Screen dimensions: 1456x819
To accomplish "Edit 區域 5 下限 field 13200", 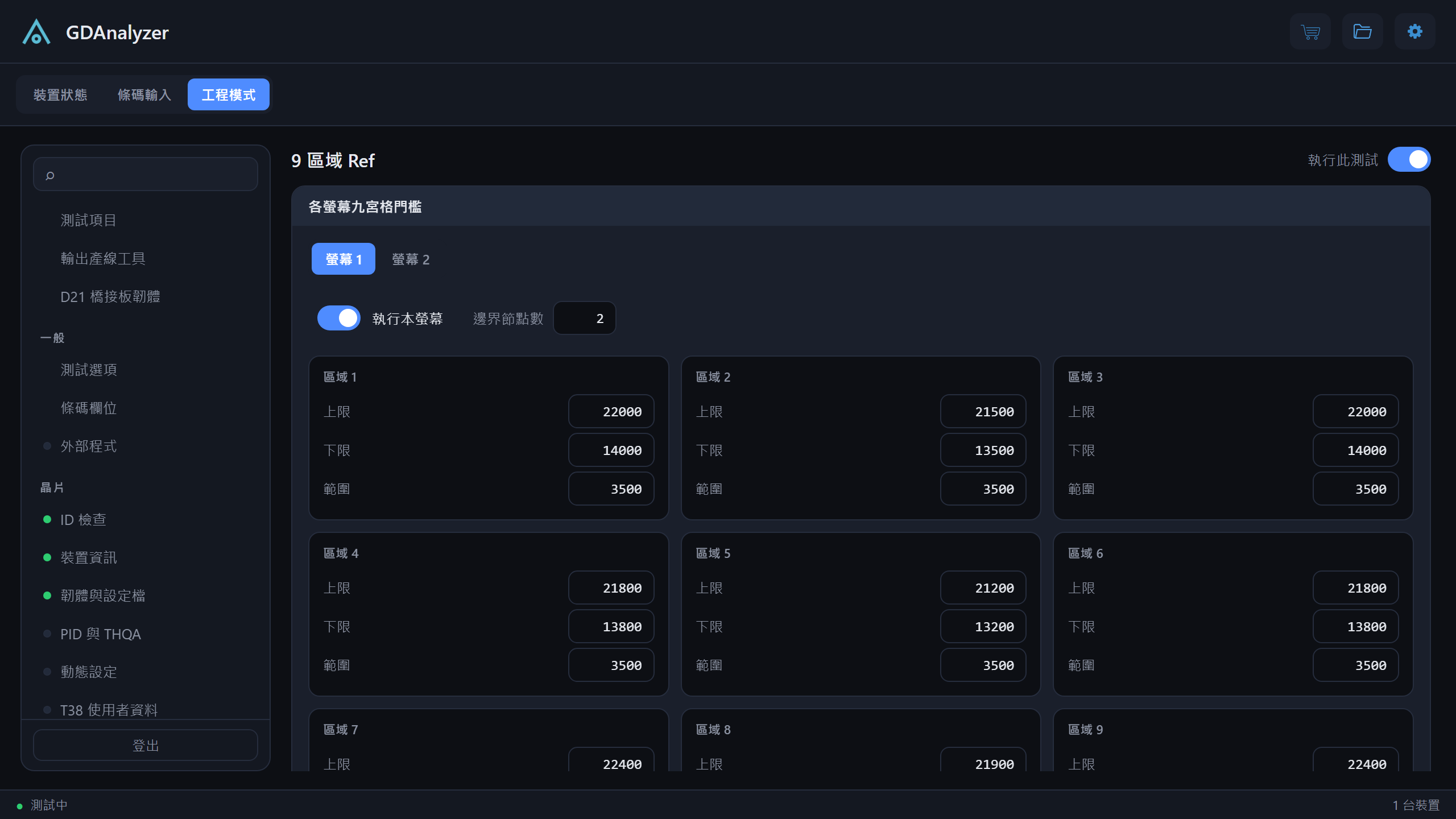I will click(x=983, y=626).
